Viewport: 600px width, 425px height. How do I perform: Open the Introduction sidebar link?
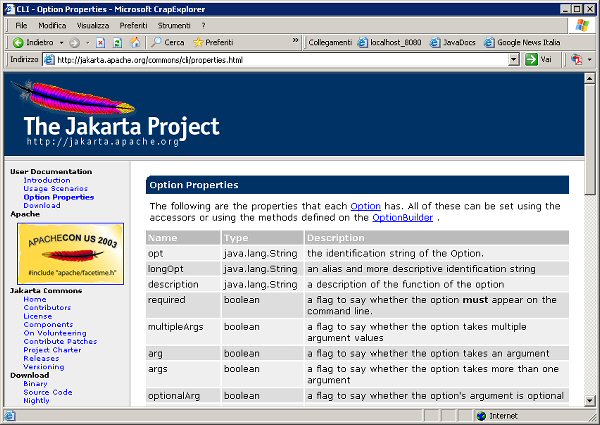click(x=47, y=180)
